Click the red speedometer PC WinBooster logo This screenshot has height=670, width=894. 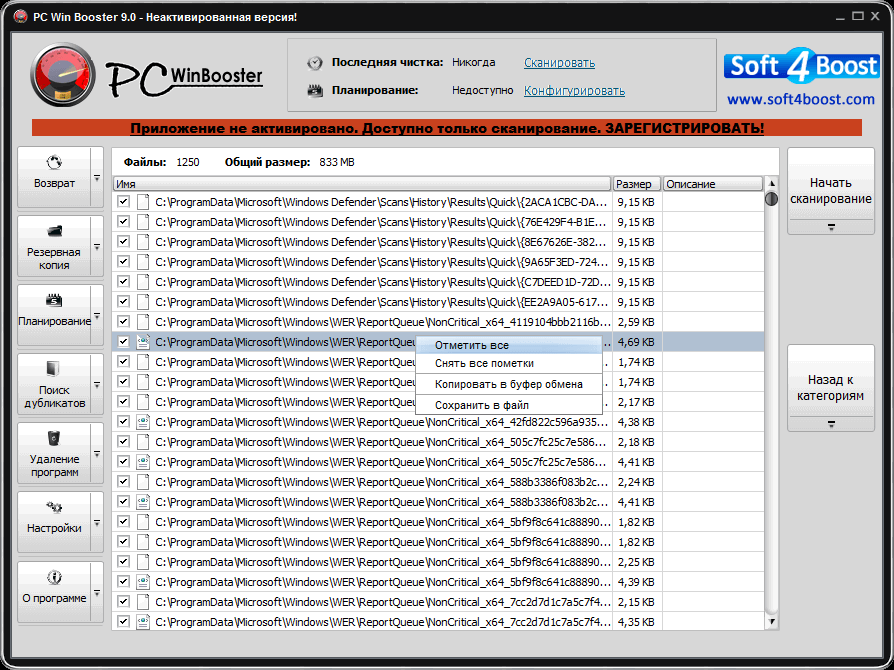pos(63,75)
